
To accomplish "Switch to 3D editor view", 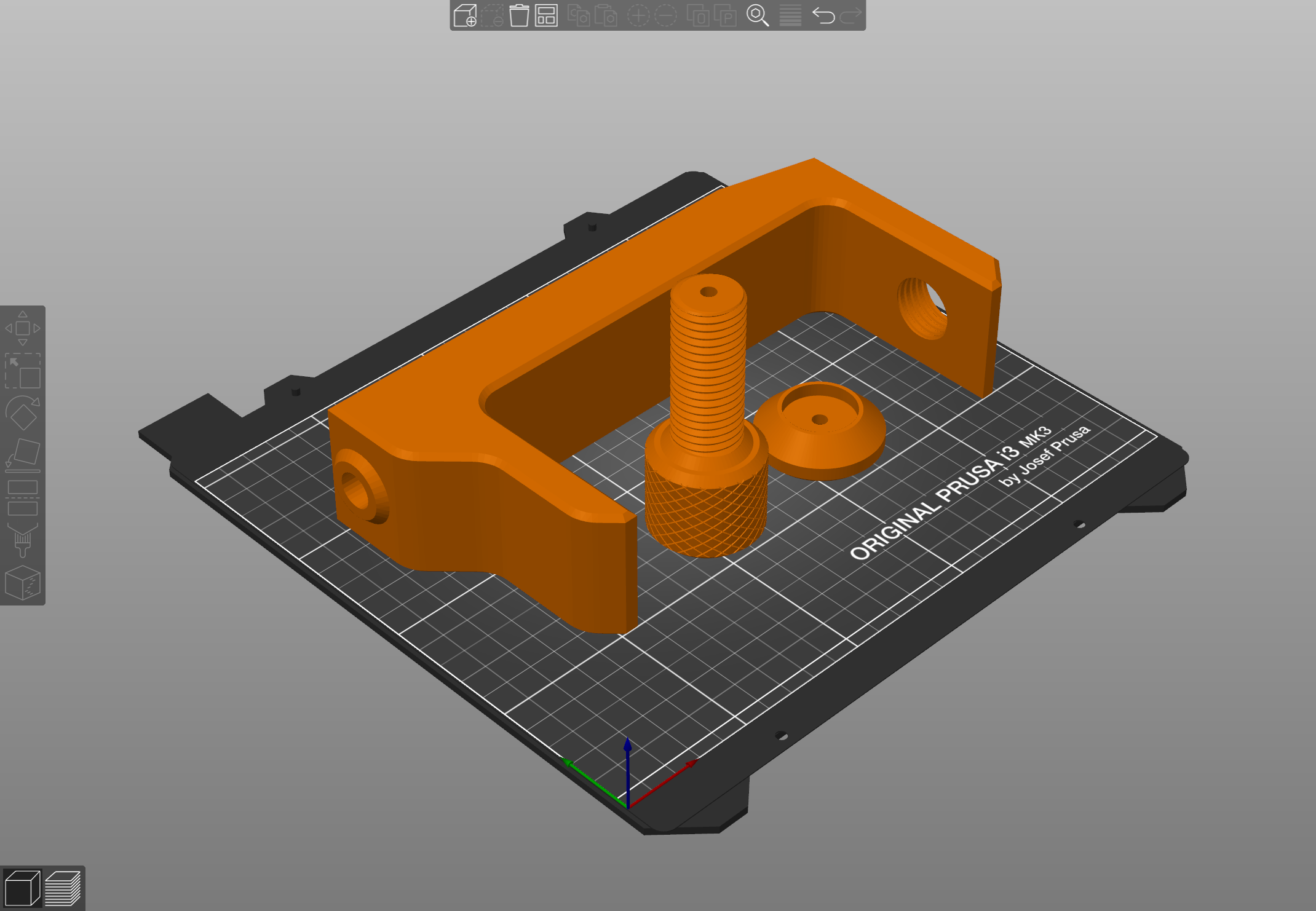I will coord(22,888).
